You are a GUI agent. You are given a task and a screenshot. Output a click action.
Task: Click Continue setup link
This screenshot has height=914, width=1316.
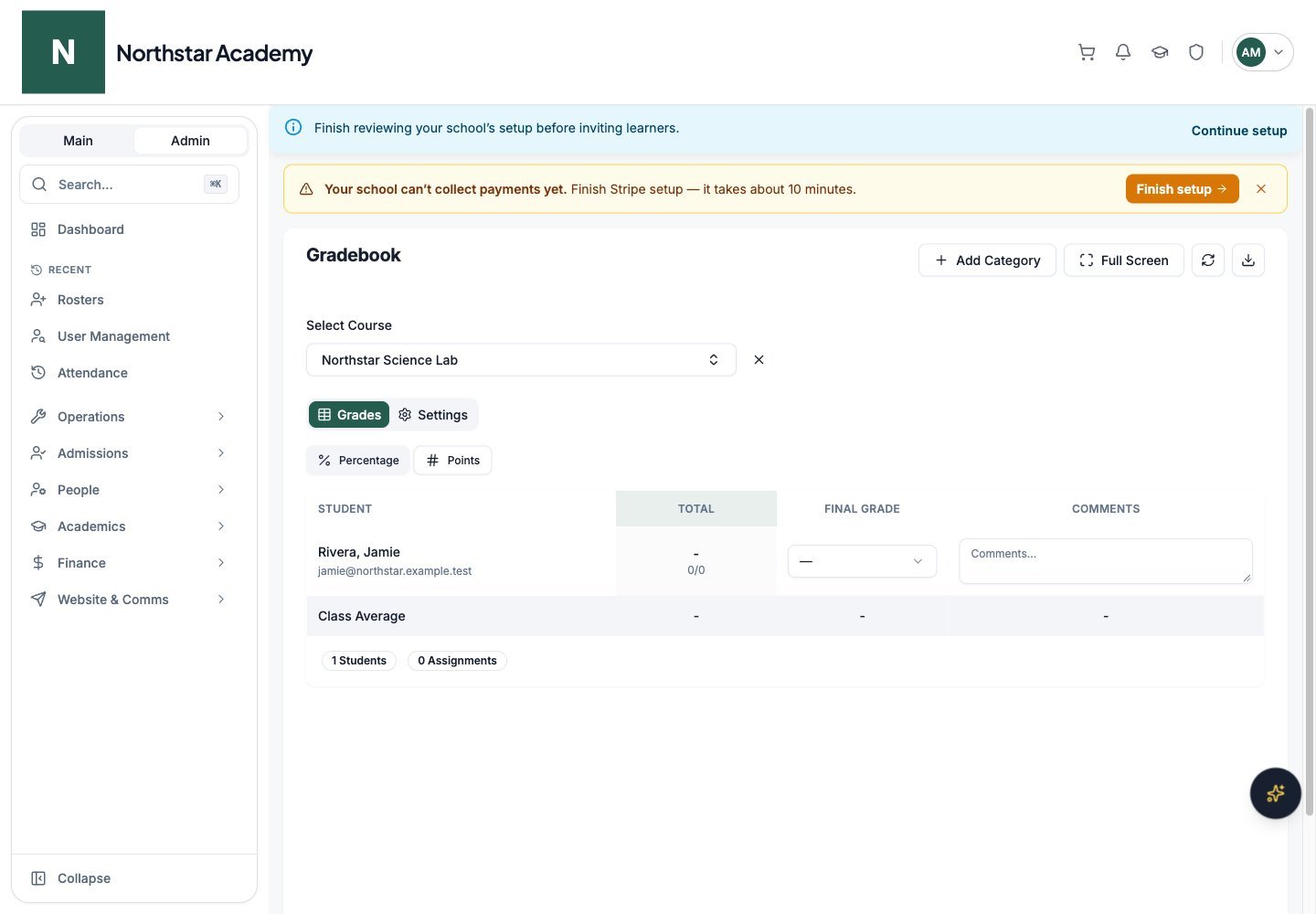coord(1239,131)
